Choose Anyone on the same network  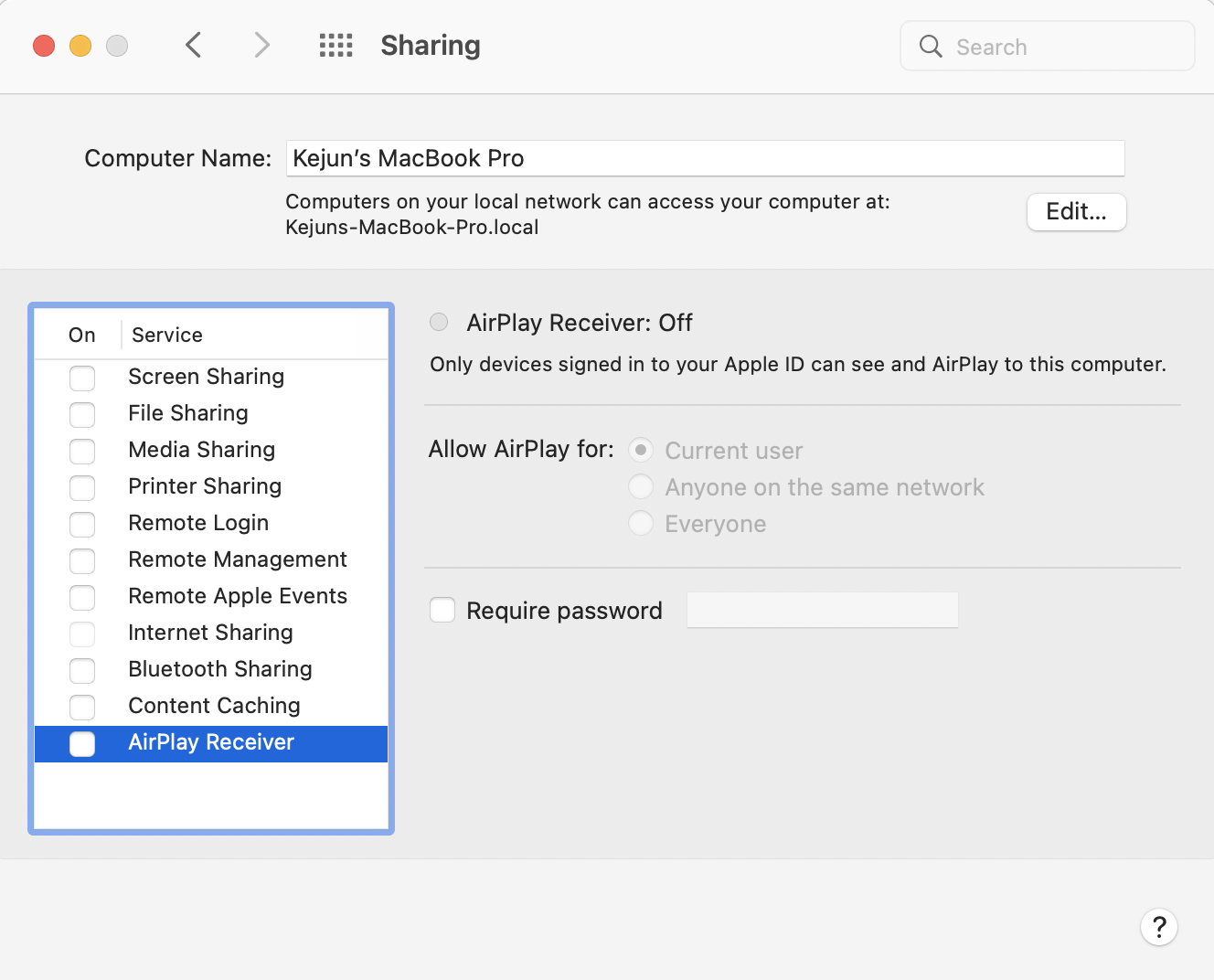coord(641,486)
